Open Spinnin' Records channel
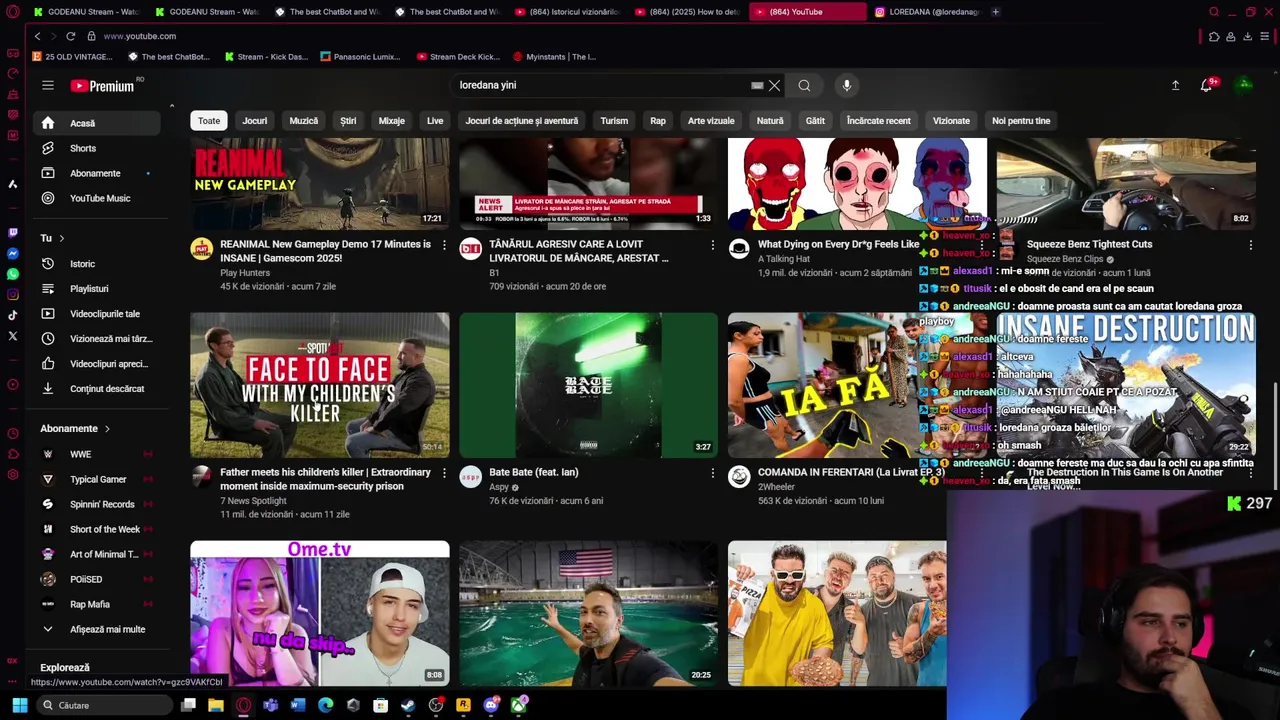Viewport: 1280px width, 720px height. tap(95, 504)
